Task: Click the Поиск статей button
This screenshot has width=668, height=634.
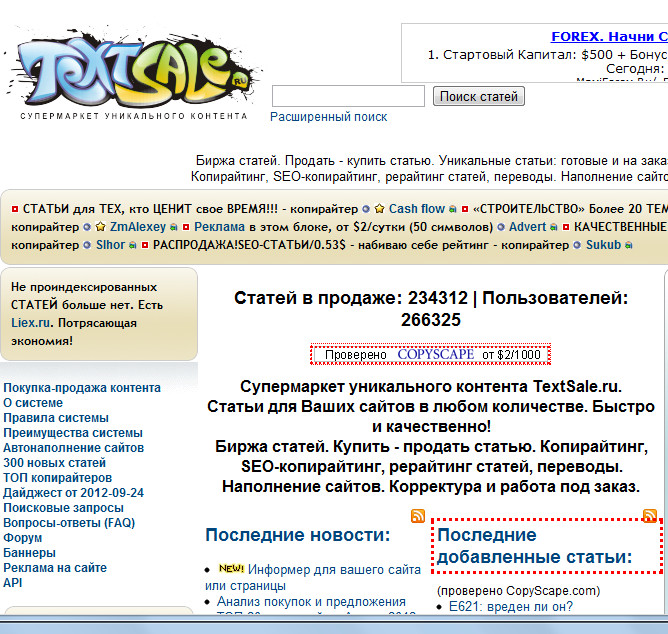Action: coord(478,96)
